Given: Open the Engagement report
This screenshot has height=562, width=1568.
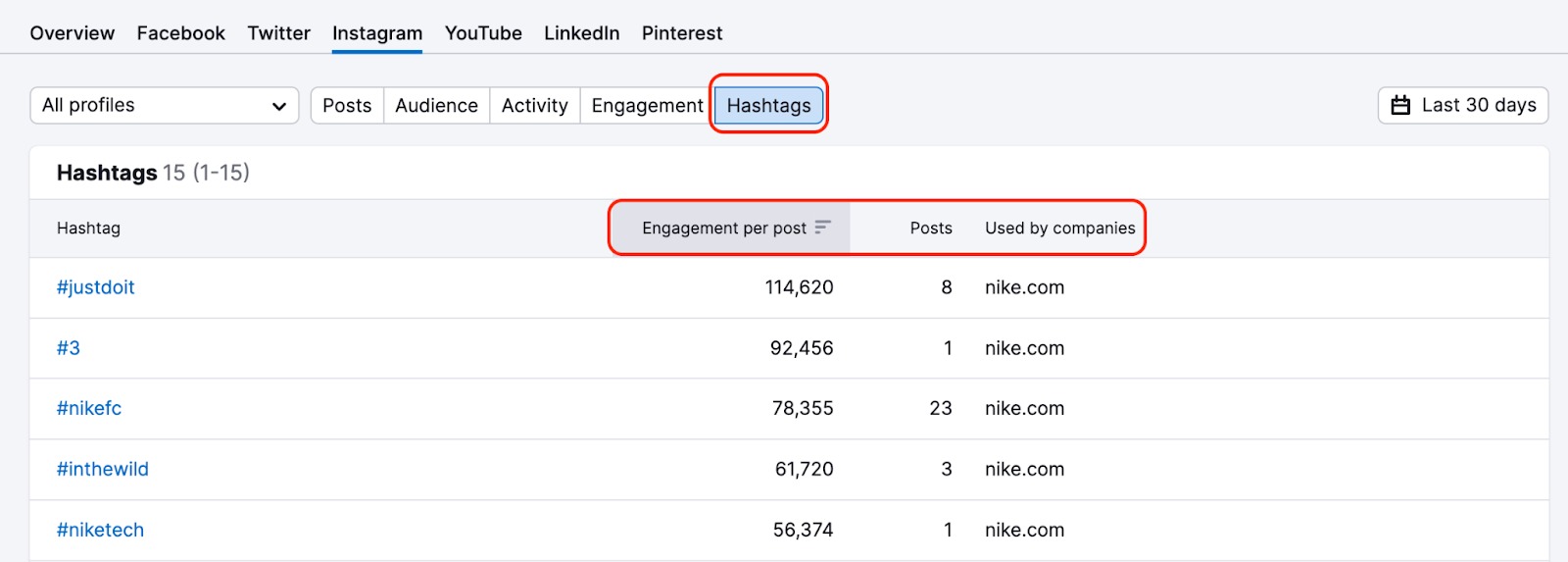Looking at the screenshot, I should 647,105.
